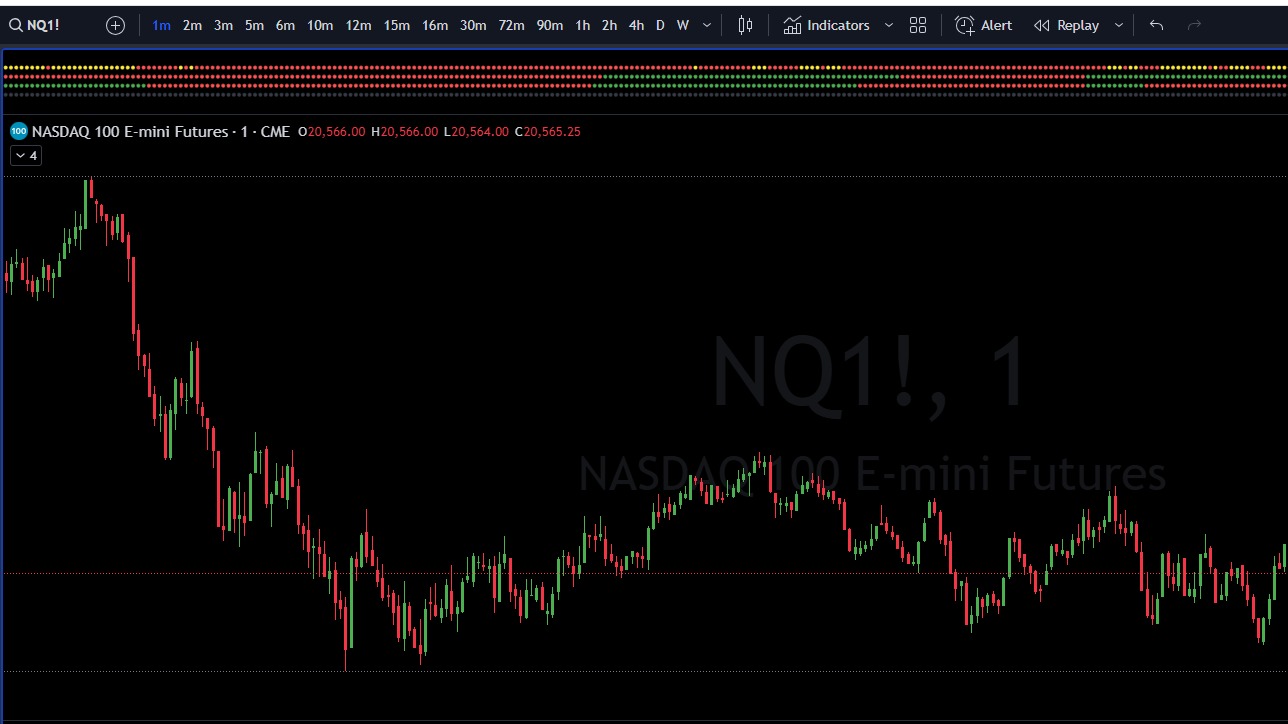Image resolution: width=1288 pixels, height=724 pixels.
Task: Expand the favorite indicators dropdown arrow
Action: tap(889, 25)
